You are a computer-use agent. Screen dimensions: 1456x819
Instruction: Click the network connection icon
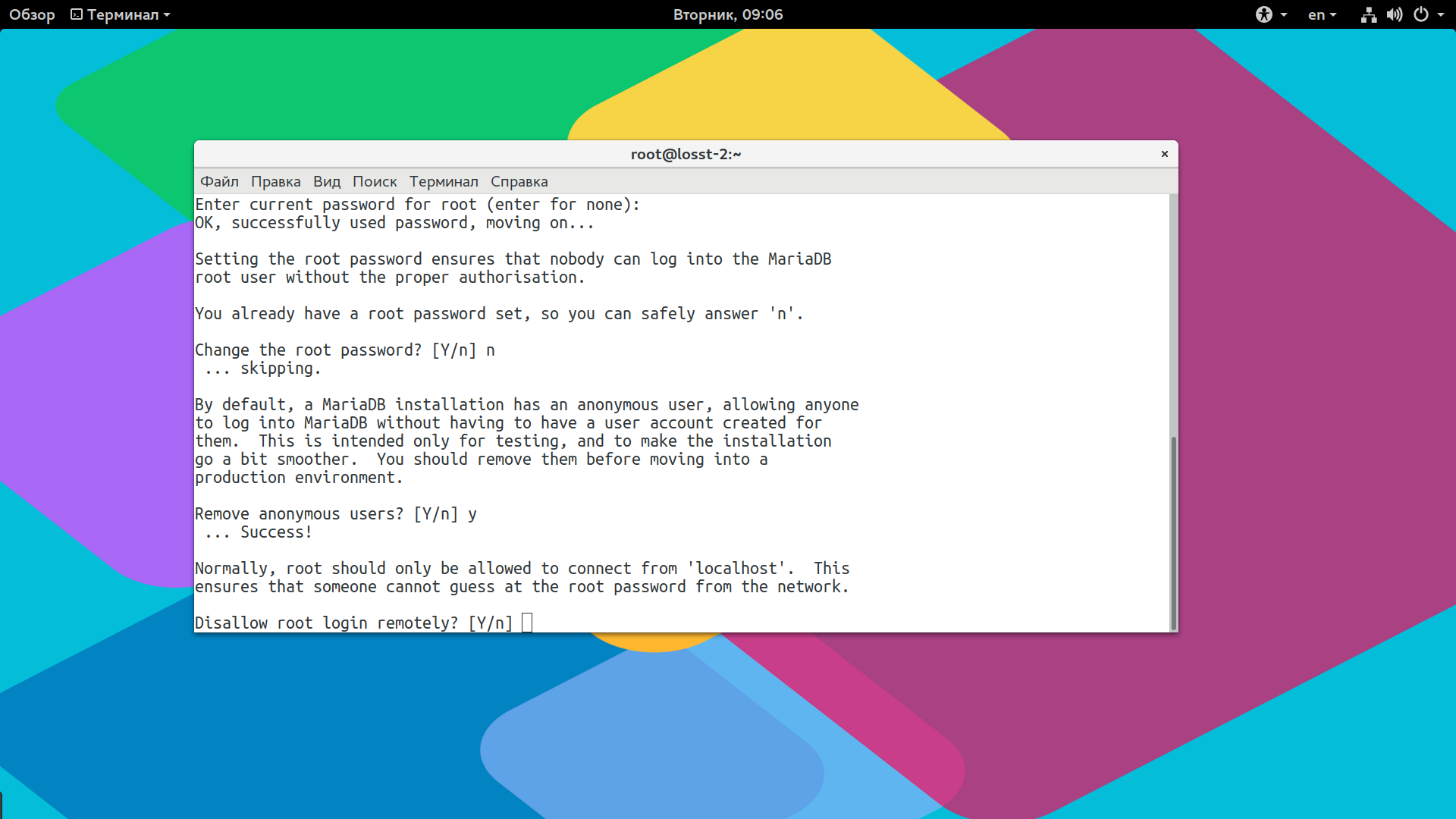[x=1369, y=14]
